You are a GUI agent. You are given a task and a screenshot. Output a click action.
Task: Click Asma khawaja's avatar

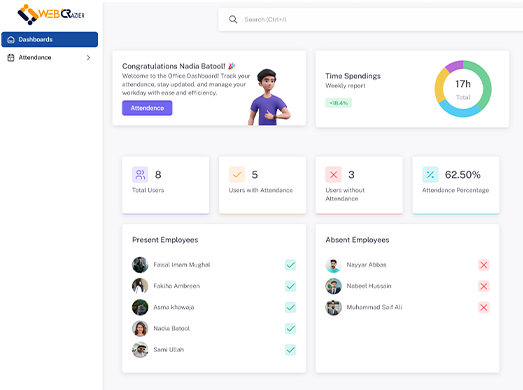click(x=140, y=307)
